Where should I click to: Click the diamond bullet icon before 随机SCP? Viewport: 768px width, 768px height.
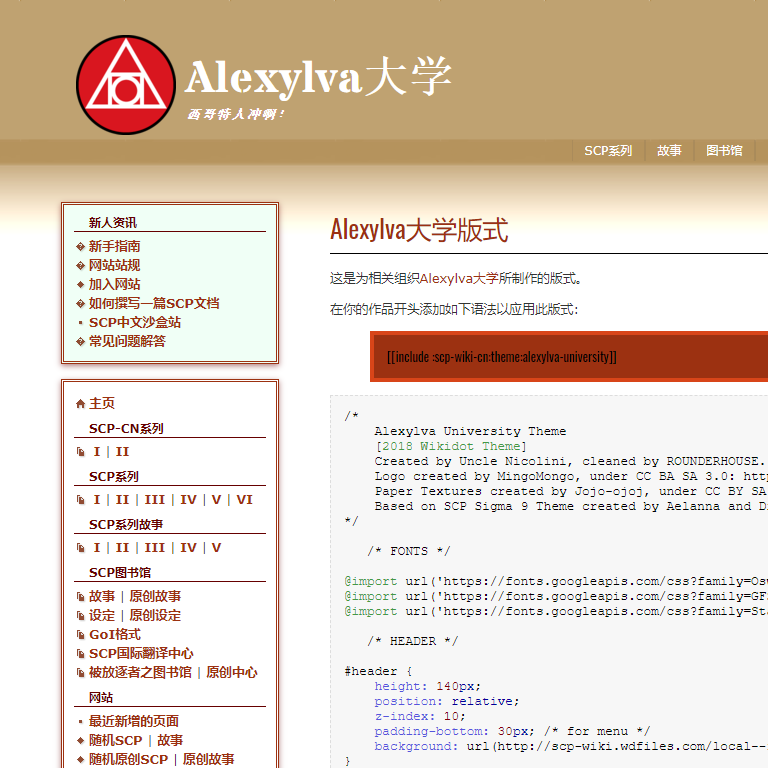point(80,741)
